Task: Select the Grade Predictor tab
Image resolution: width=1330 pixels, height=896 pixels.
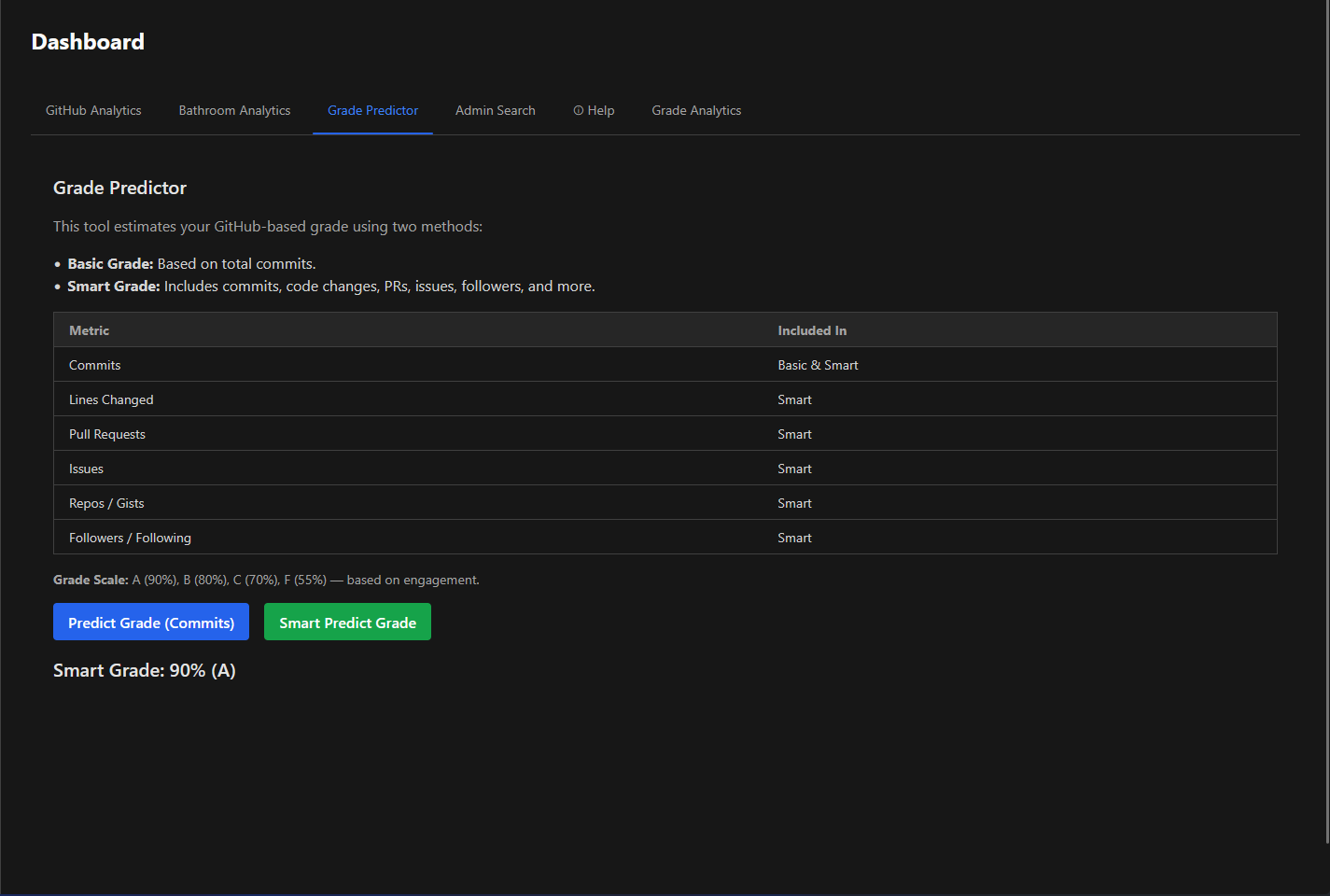Action: 372,110
